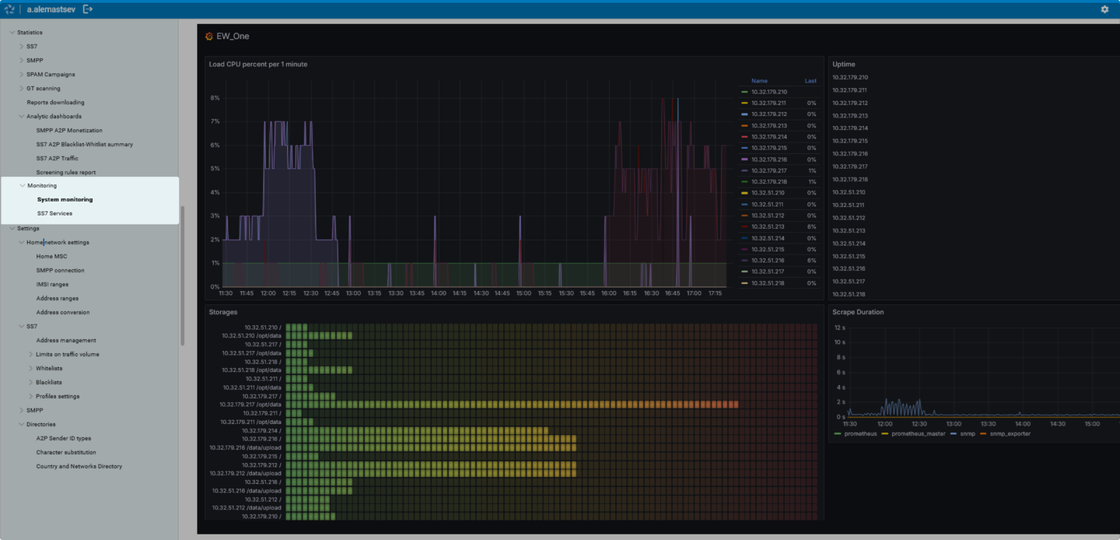Click the logout icon beside a.alemastsev
Image resolution: width=1120 pixels, height=540 pixels.
tap(88, 9)
